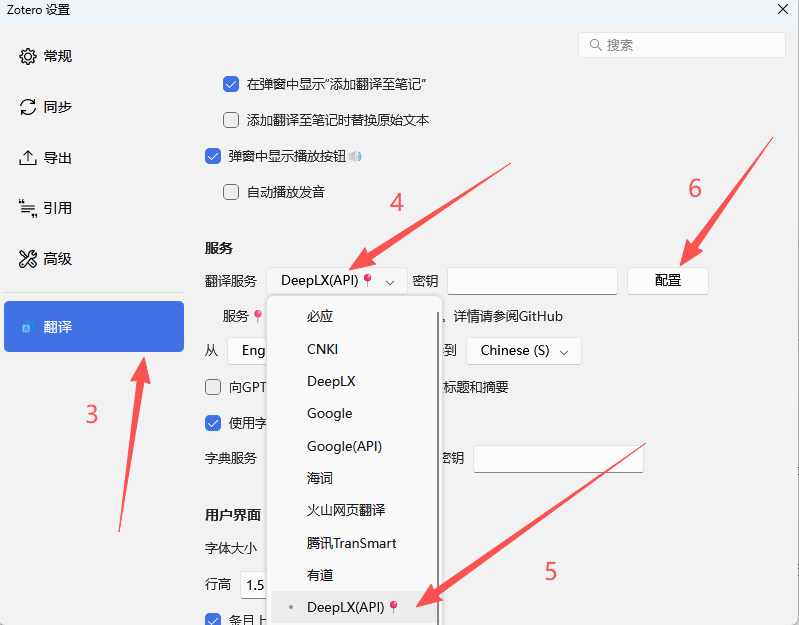
Task: Select the 翻译 translate settings pane
Action: tap(94, 327)
